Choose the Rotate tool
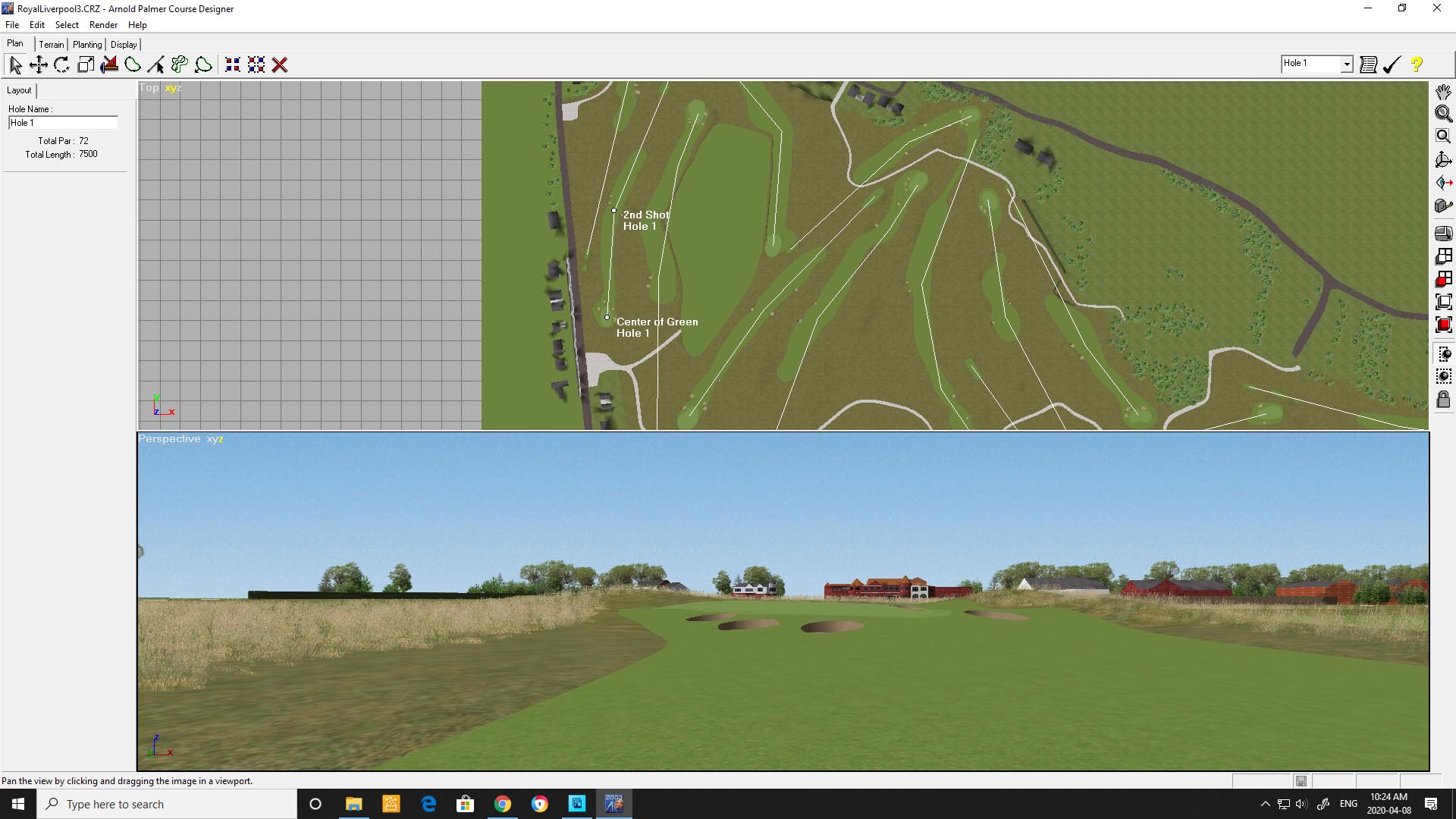 (62, 65)
